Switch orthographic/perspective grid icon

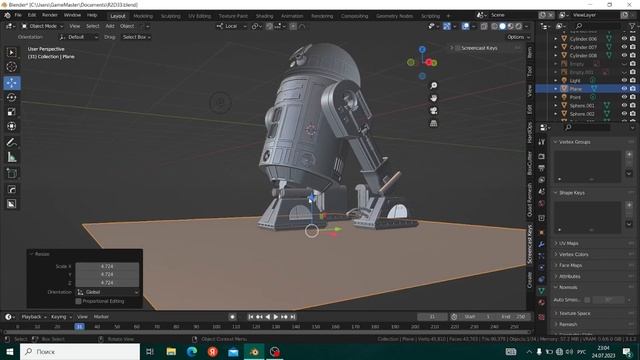(x=433, y=123)
